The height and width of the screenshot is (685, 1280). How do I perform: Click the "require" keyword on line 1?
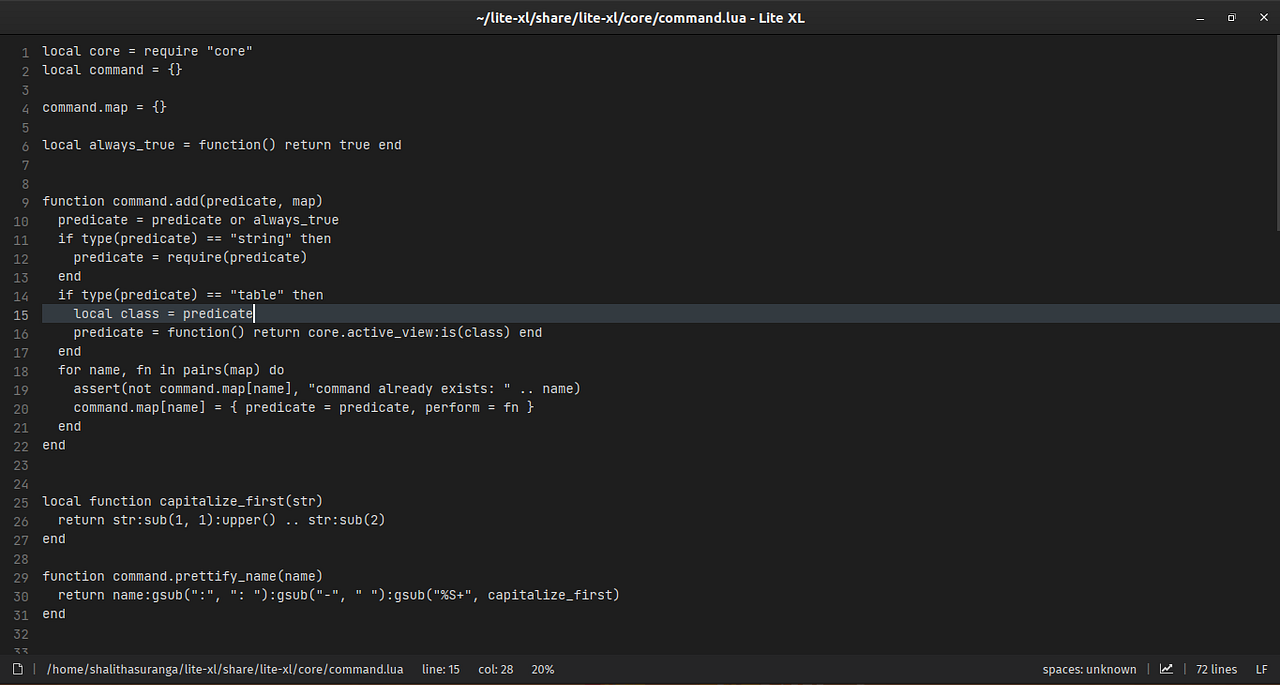coord(170,51)
